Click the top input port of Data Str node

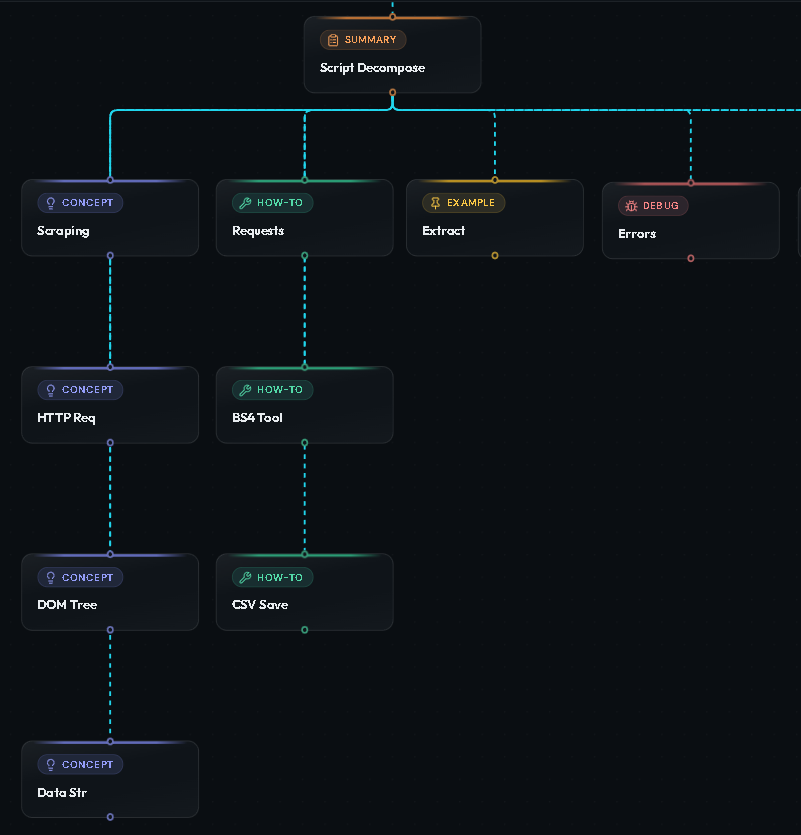(x=110, y=741)
